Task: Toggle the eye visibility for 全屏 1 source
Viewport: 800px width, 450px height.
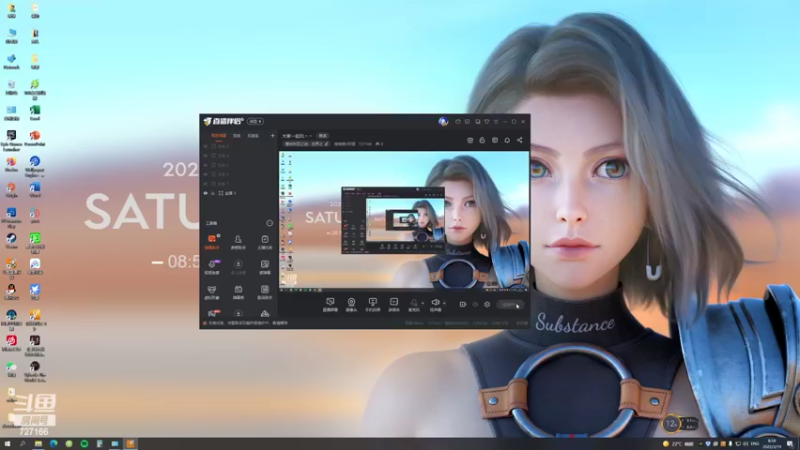Action: 206,193
